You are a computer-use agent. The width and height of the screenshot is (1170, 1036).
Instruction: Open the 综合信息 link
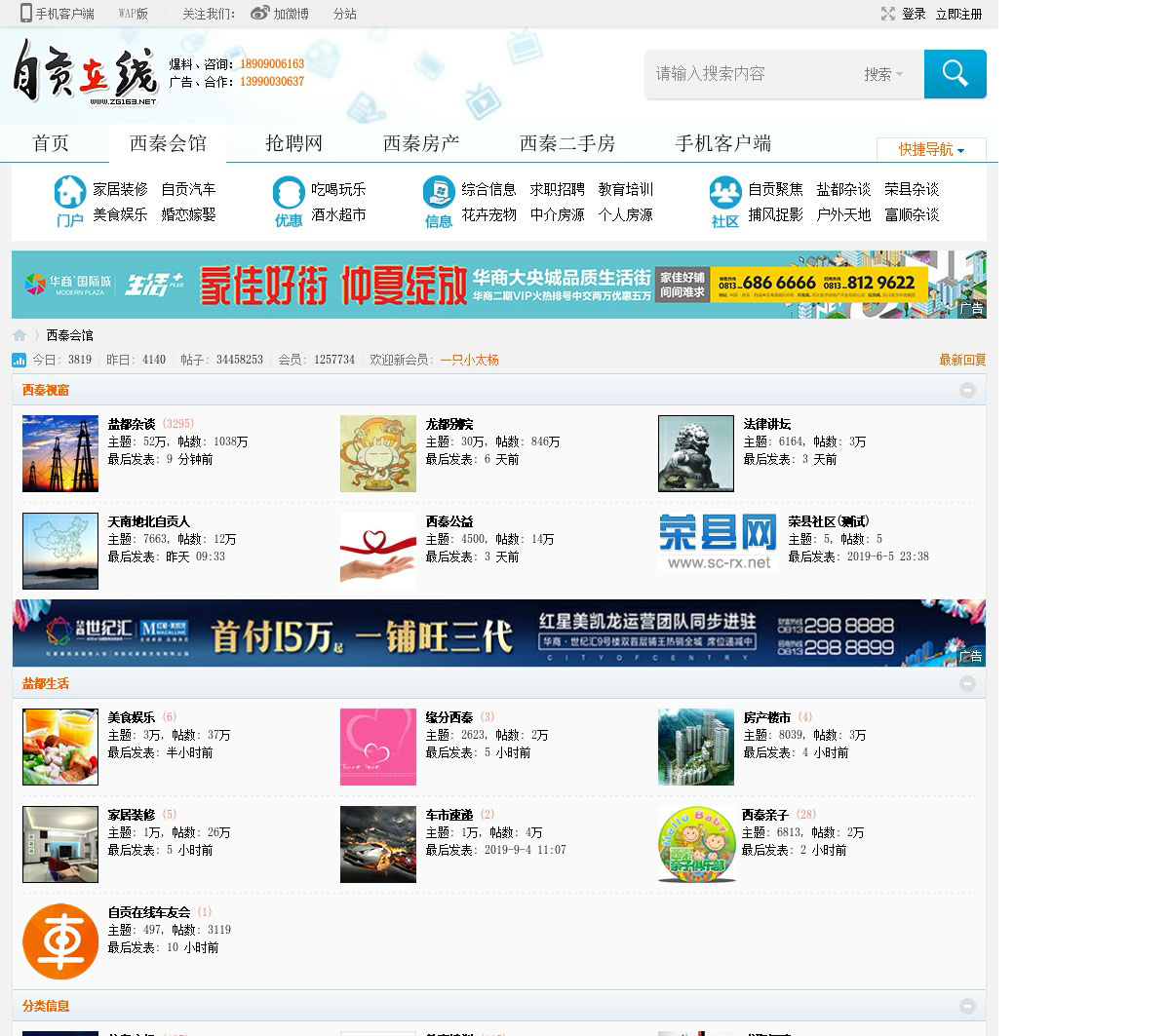(x=488, y=189)
